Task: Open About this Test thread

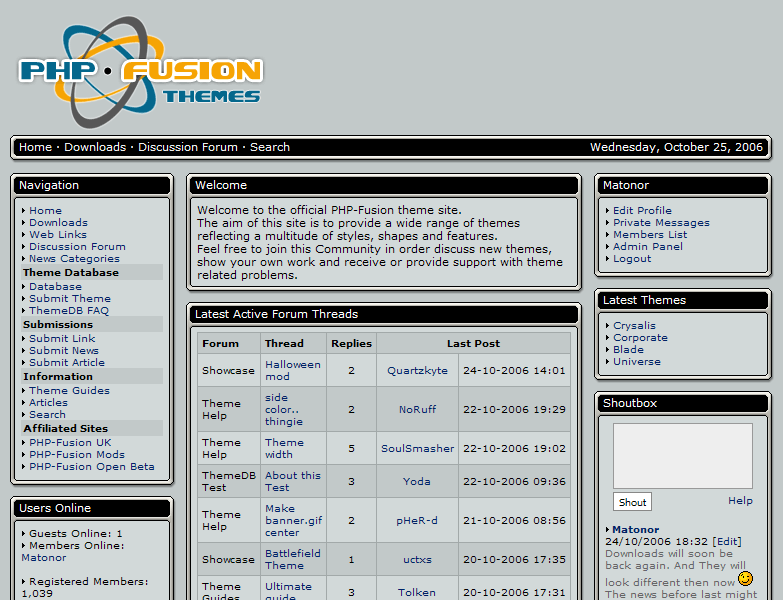Action: tap(293, 481)
